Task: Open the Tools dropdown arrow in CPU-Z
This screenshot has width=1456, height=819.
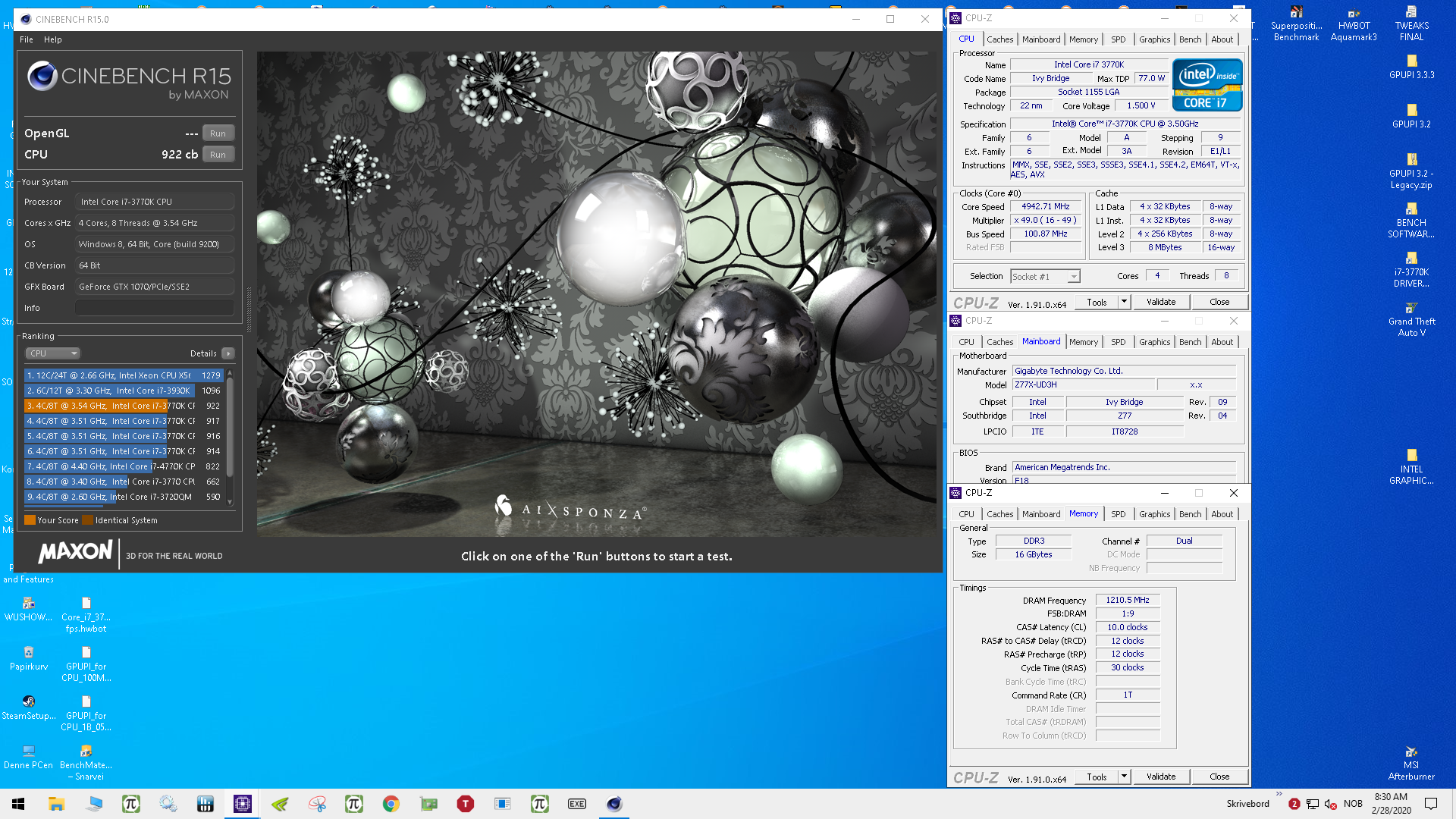Action: pos(1124,302)
